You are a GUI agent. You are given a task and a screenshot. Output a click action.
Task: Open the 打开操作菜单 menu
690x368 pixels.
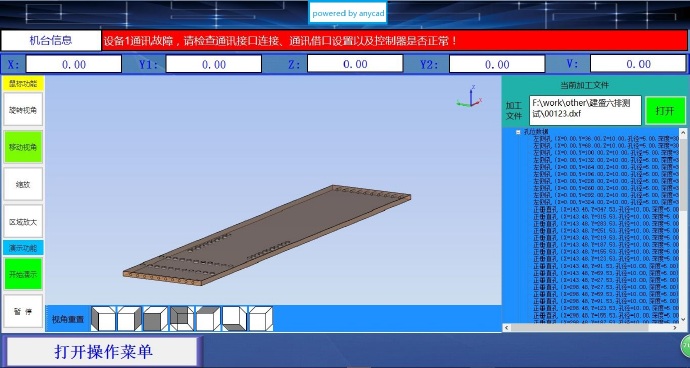(x=104, y=352)
